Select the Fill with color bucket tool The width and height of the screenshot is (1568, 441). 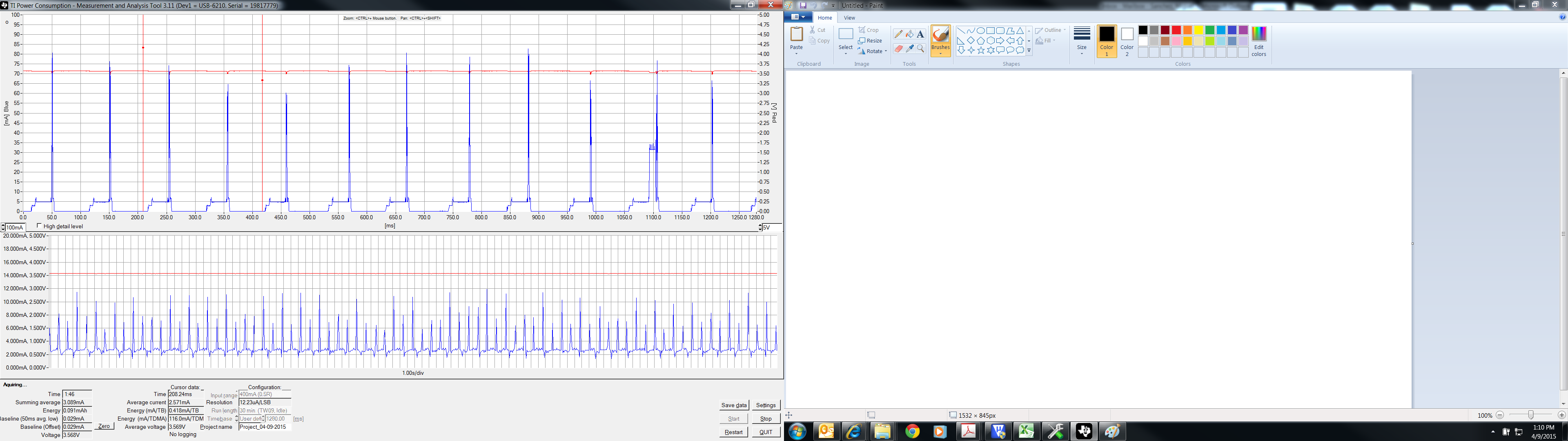909,34
